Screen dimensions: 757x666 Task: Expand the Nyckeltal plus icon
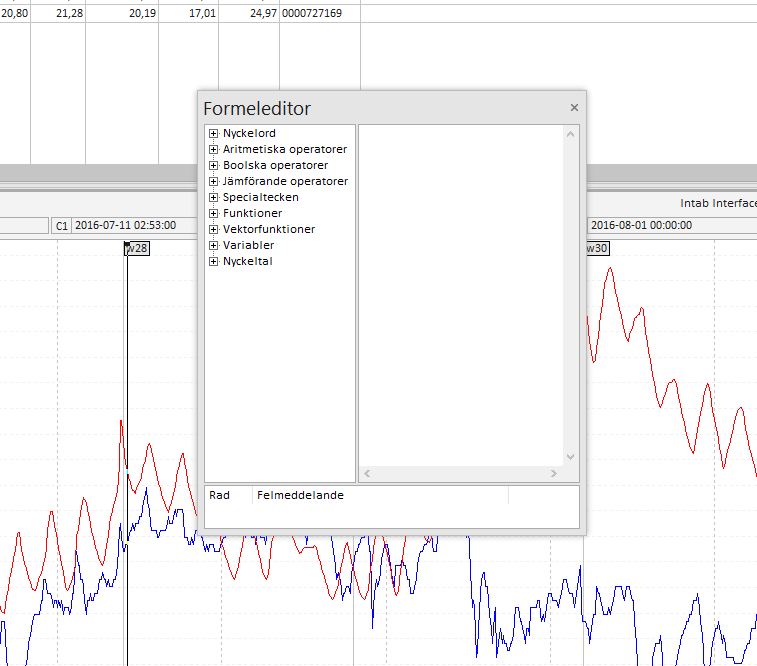click(x=213, y=261)
